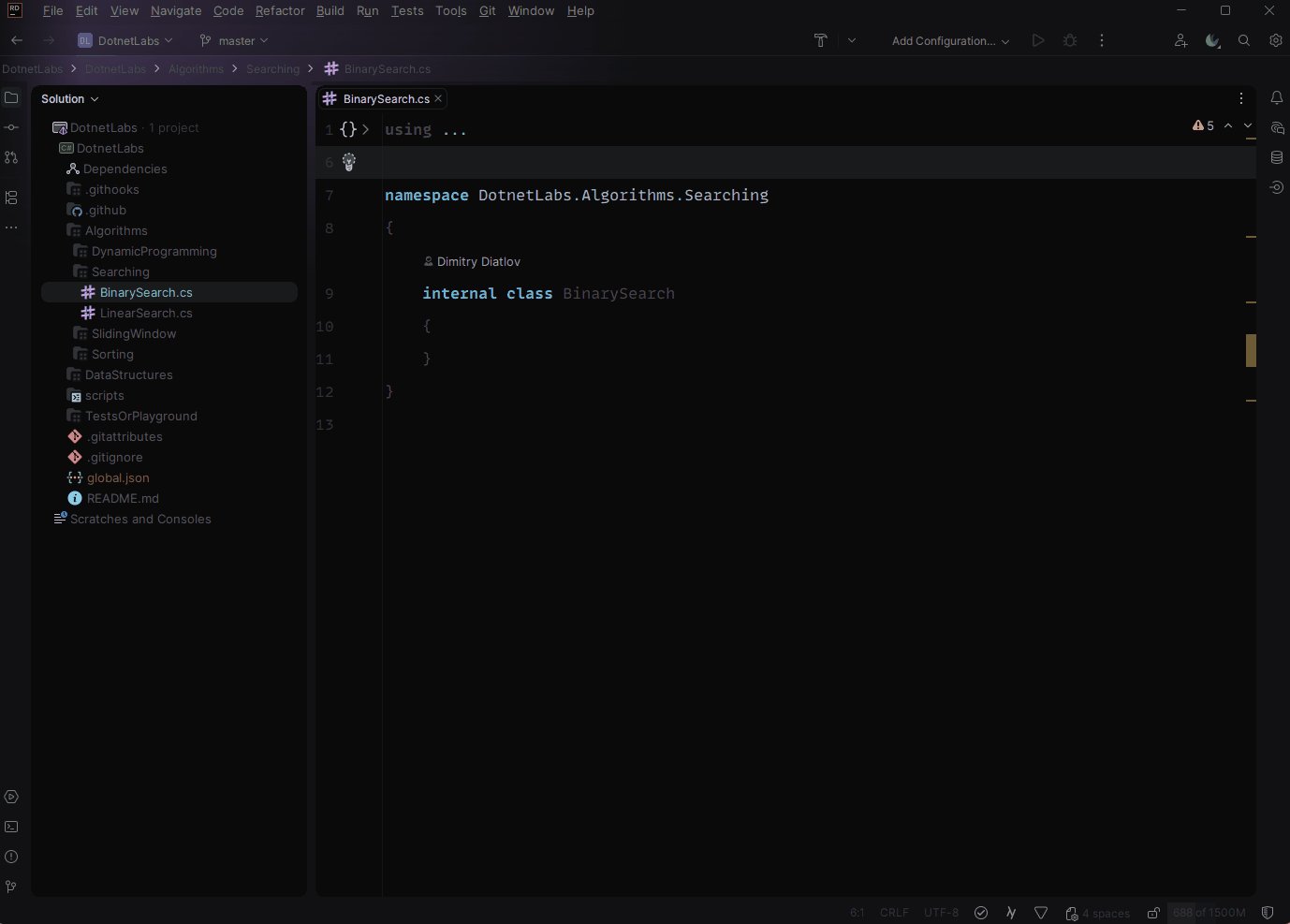The height and width of the screenshot is (924, 1290).
Task: Open the Database tool window icon
Action: (x=1277, y=157)
